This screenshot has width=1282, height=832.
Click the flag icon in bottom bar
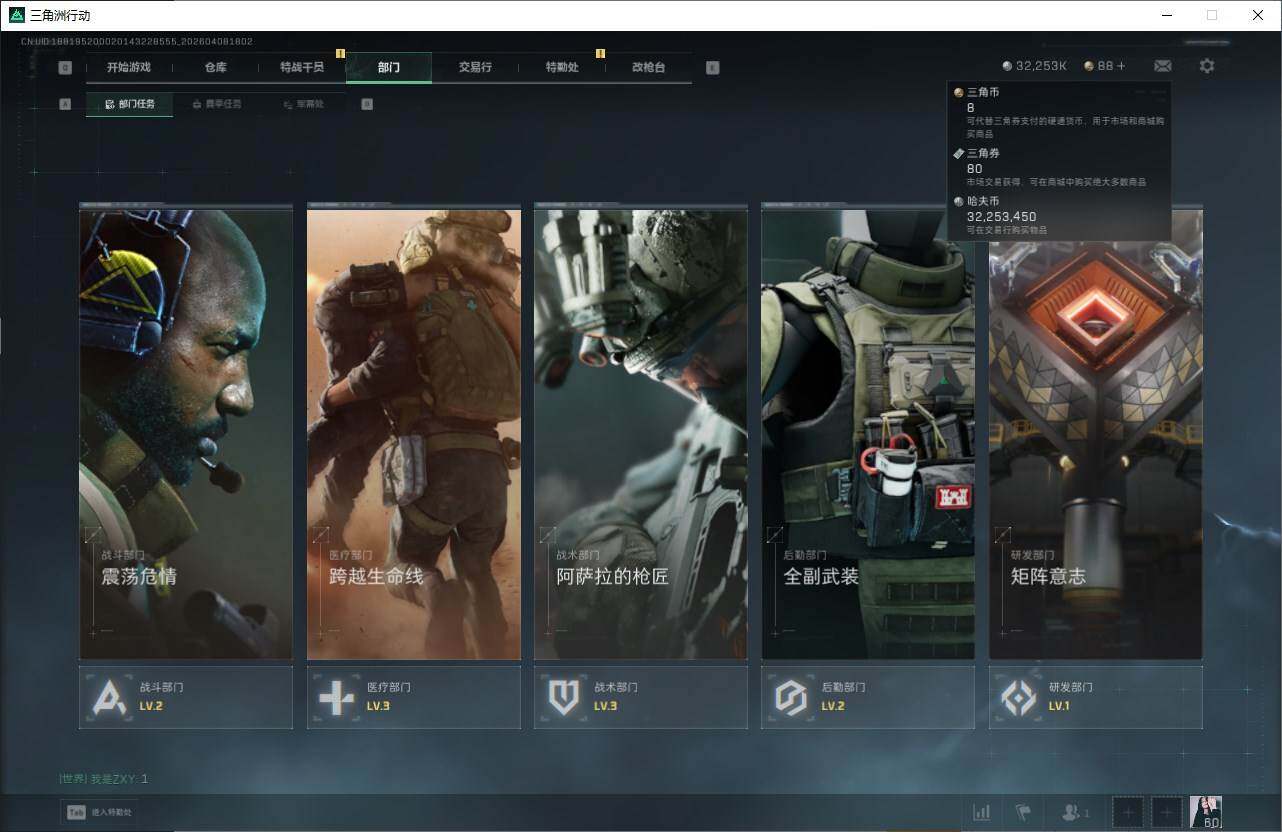coord(1023,812)
